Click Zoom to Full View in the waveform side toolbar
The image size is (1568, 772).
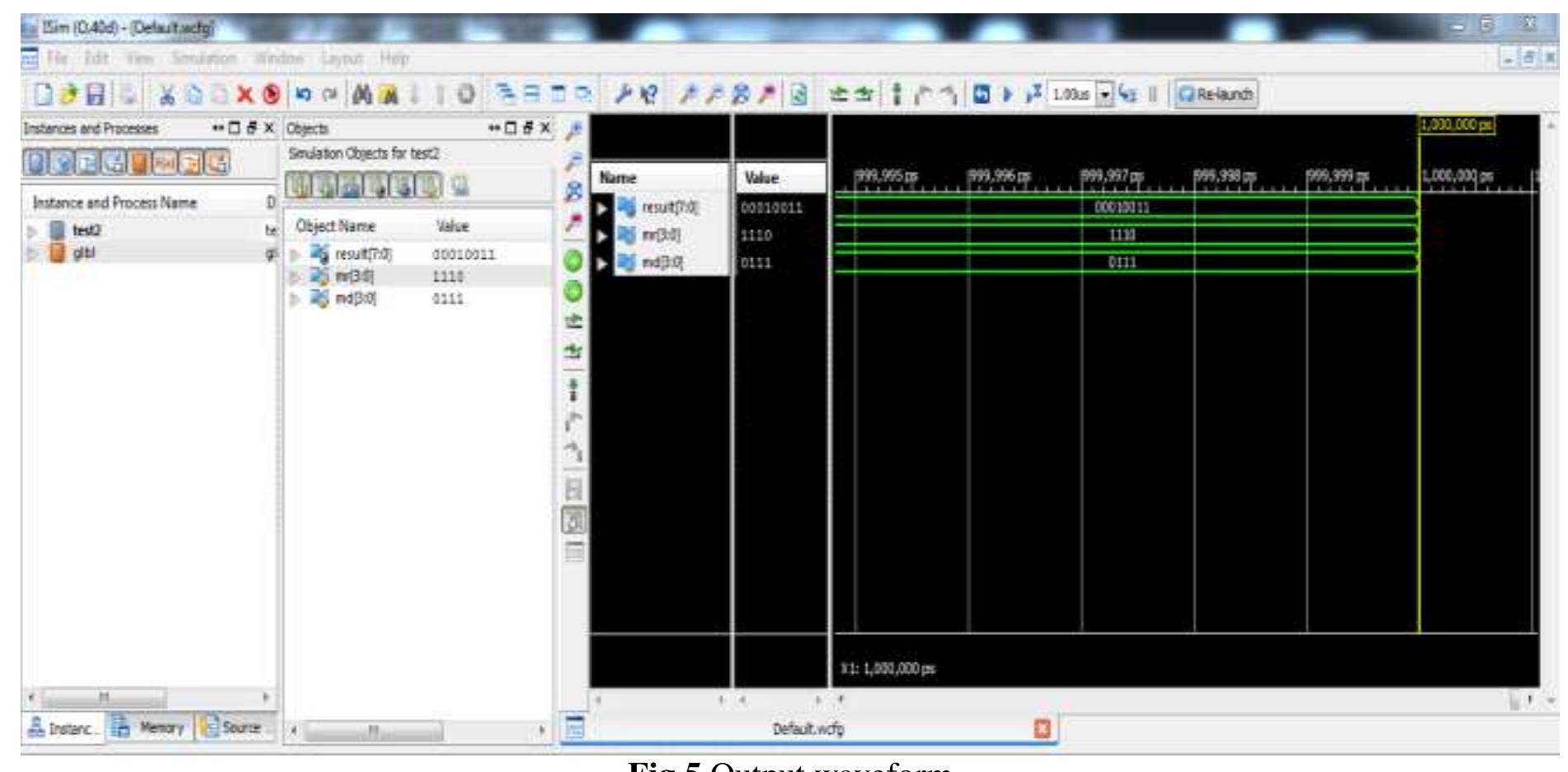click(574, 192)
